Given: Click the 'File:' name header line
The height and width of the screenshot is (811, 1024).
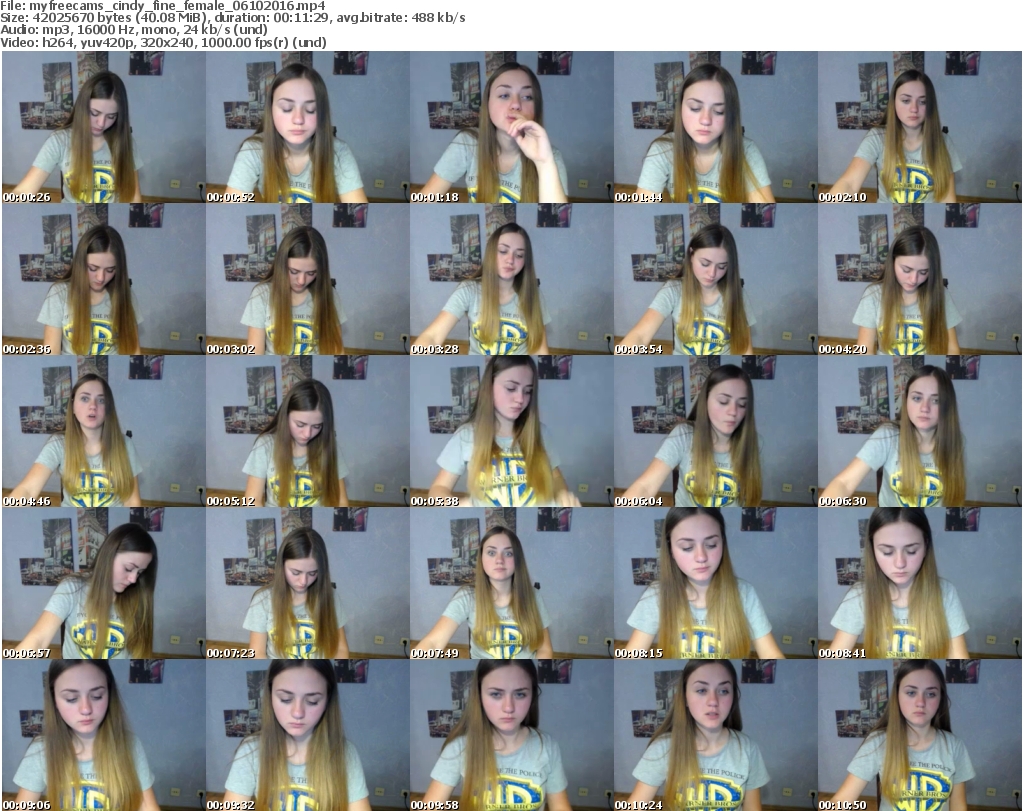Looking at the screenshot, I should 163,6.
